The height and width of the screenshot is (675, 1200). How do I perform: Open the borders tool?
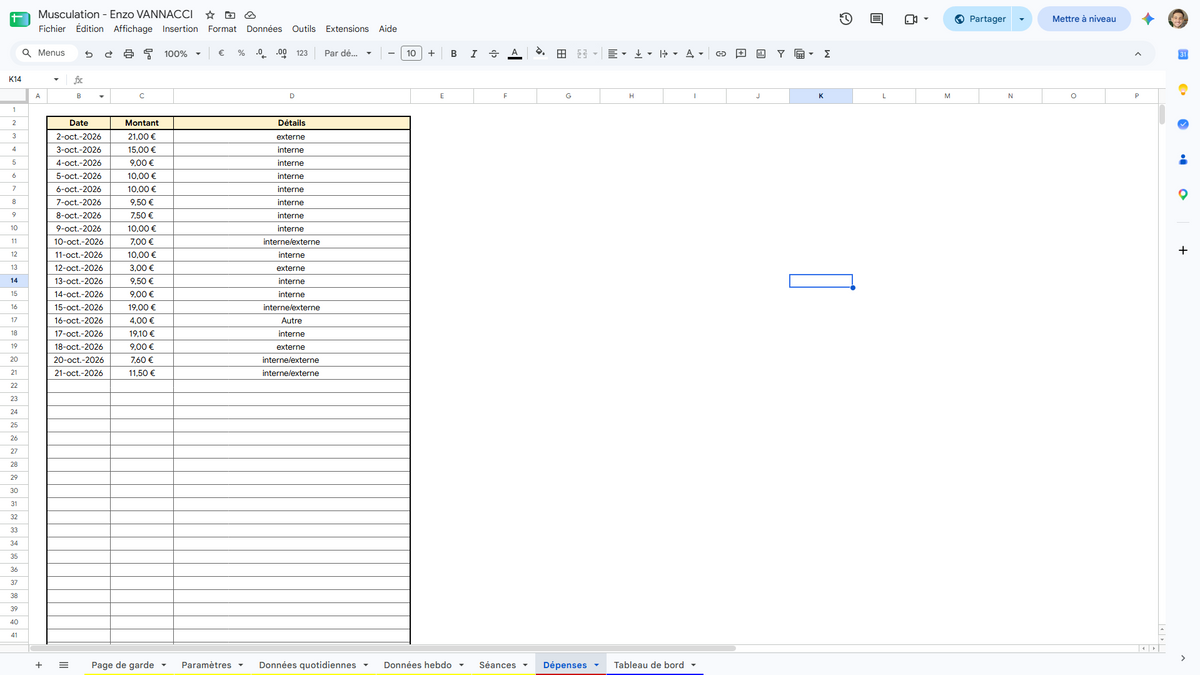[562, 54]
